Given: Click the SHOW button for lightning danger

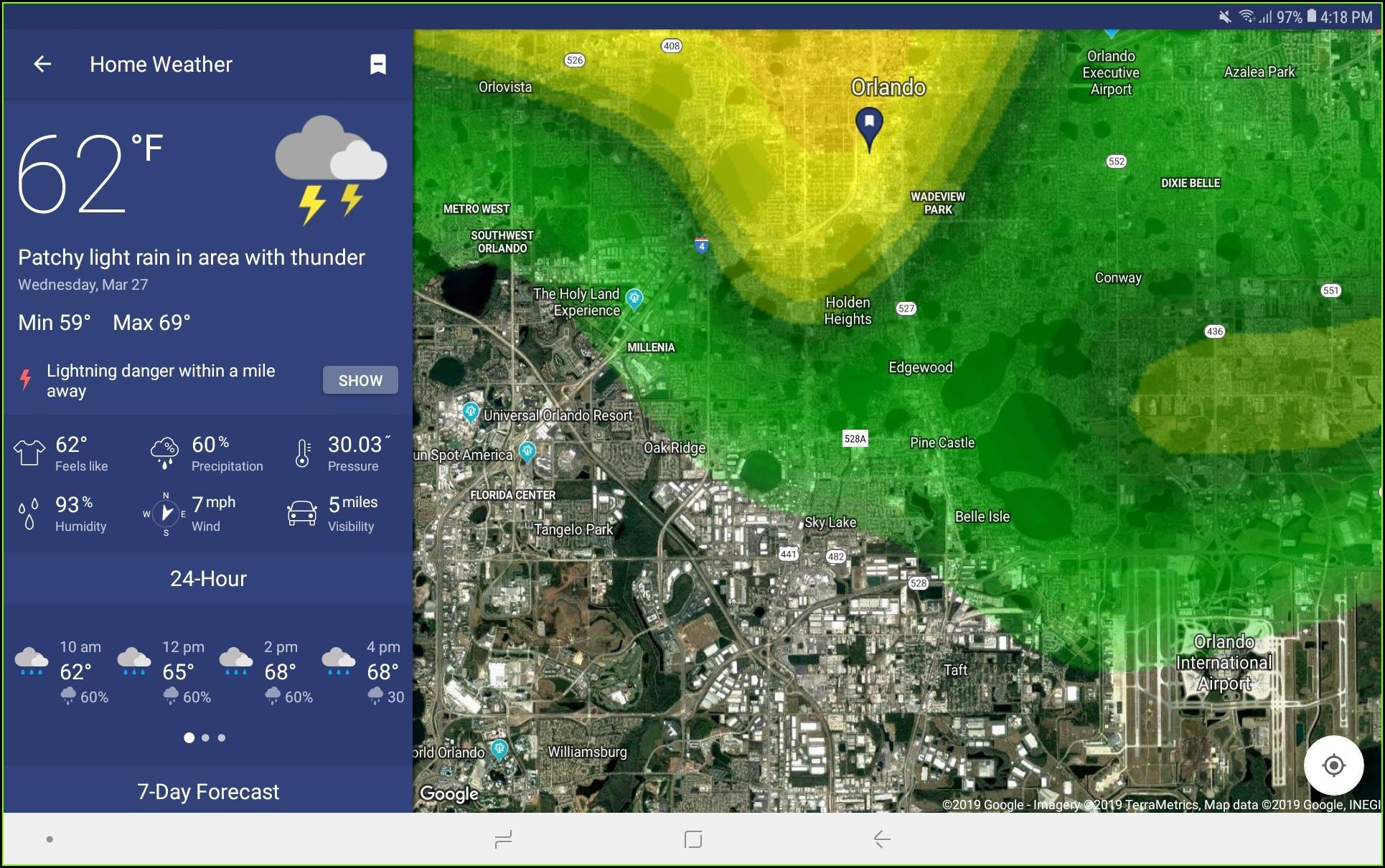Looking at the screenshot, I should tap(359, 379).
